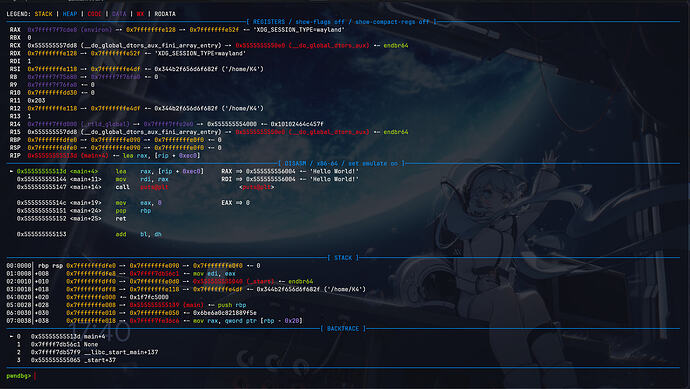This screenshot has width=690, height=389.
Task: Click the pwndbg> command prompt
Action: click(18, 376)
